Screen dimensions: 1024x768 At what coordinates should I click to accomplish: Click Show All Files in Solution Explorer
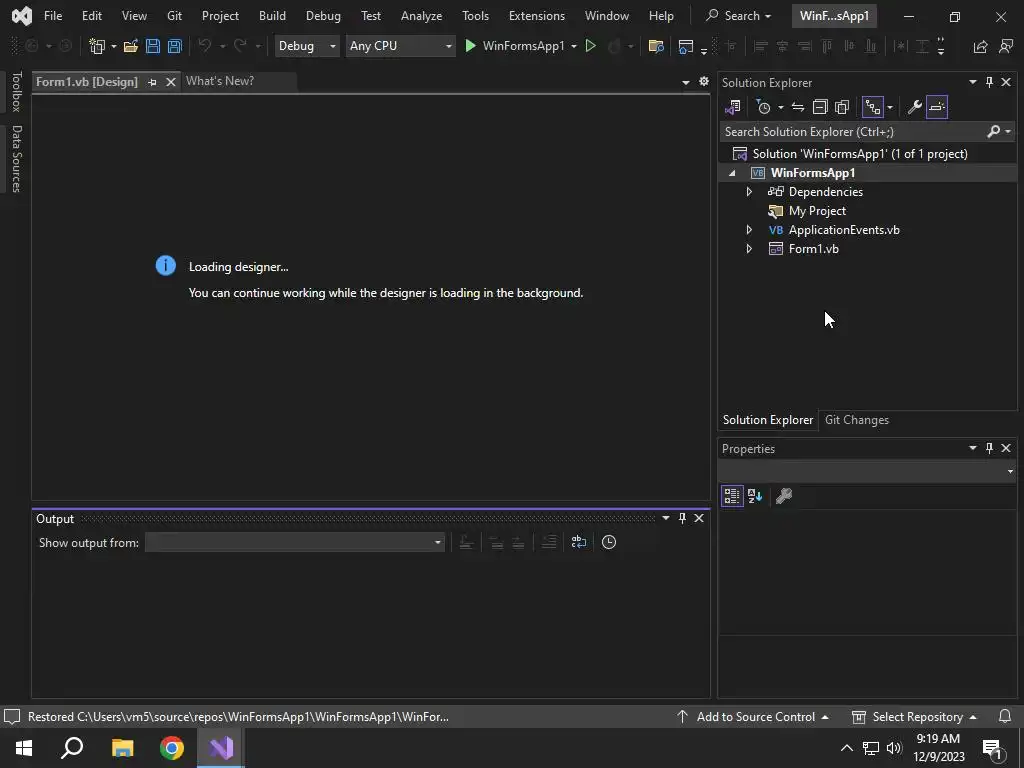point(842,106)
